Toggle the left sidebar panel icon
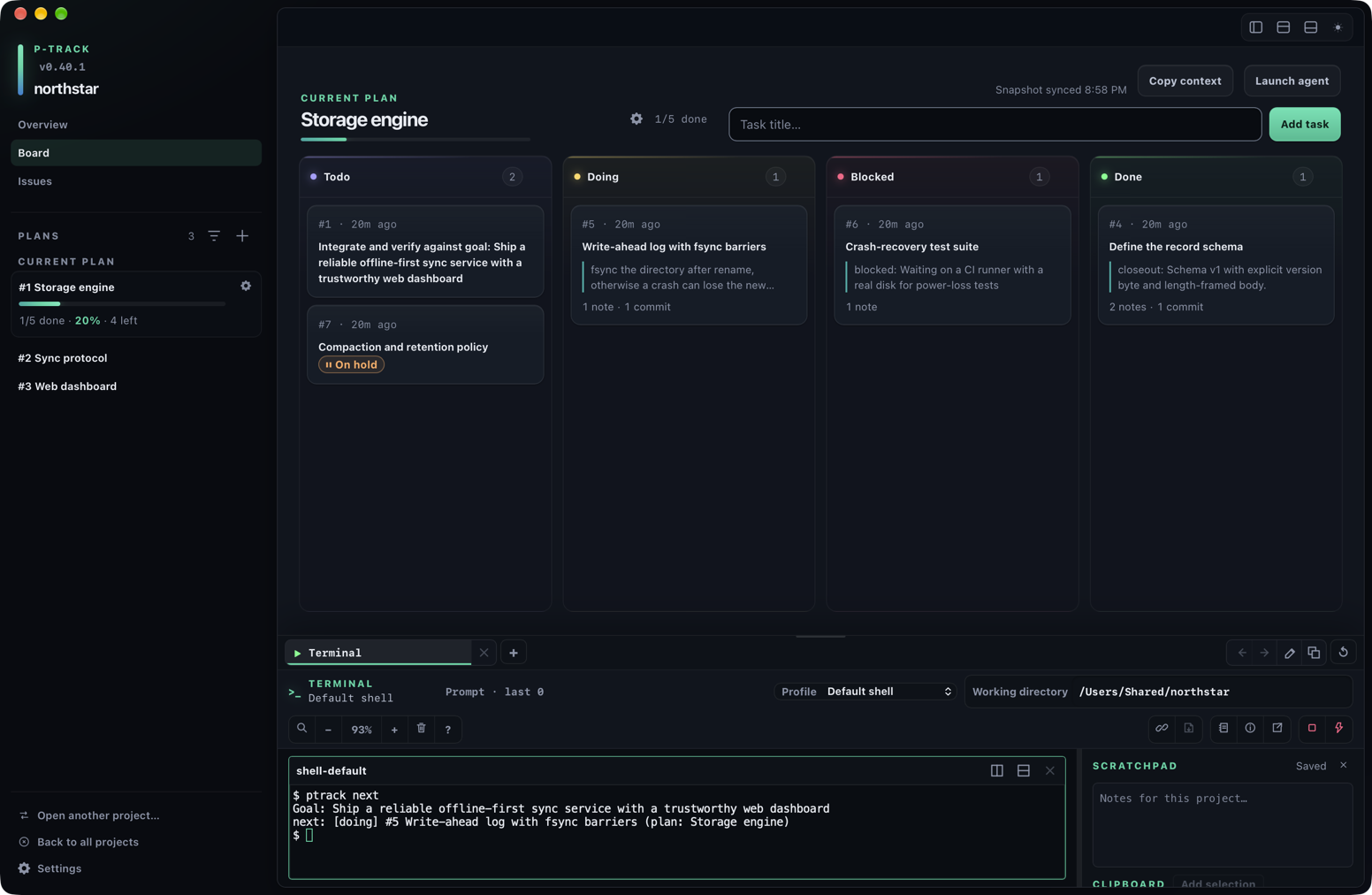The width and height of the screenshot is (1372, 895). point(1256,27)
